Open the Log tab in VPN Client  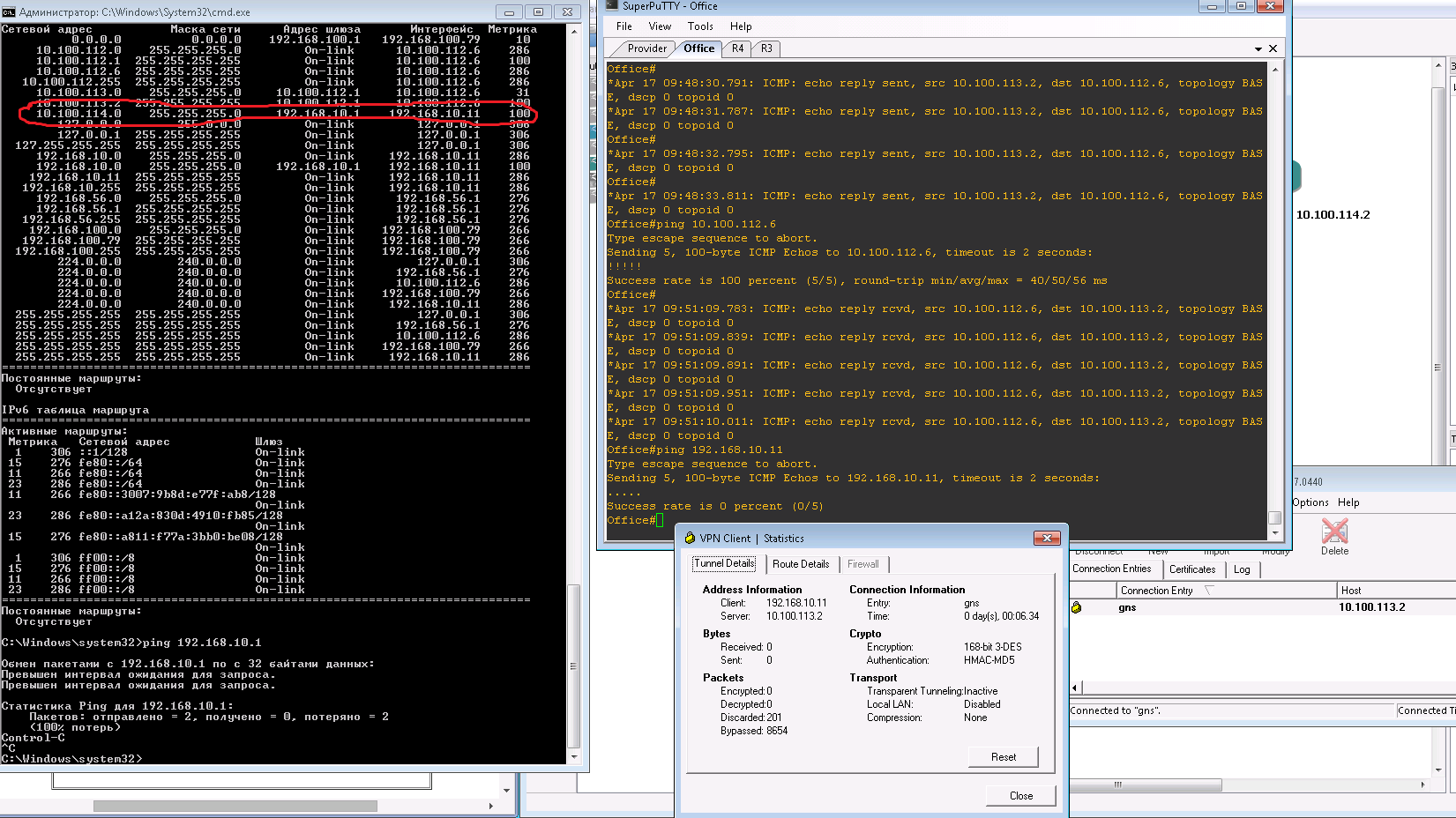tap(1242, 569)
